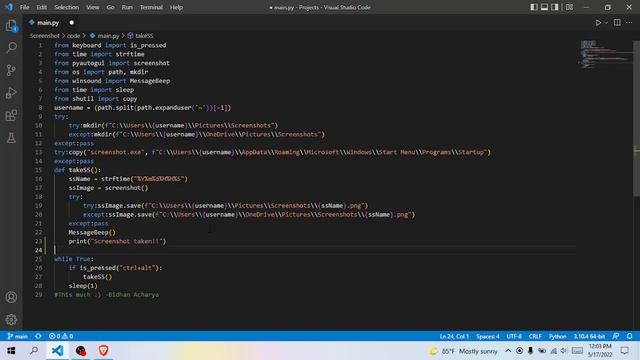Run the Python file with play button
640x360 pixels.
(x=598, y=23)
